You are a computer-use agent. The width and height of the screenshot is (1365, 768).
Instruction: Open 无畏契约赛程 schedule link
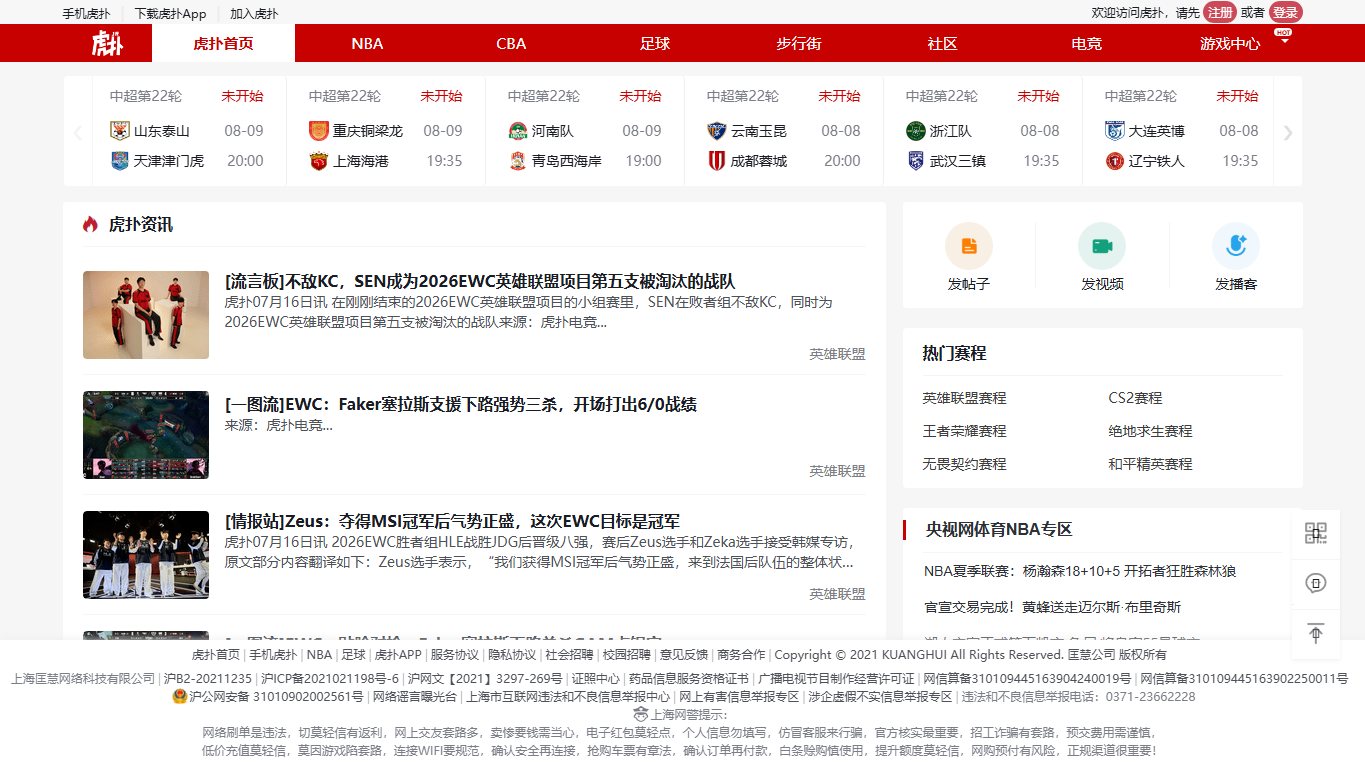point(964,464)
